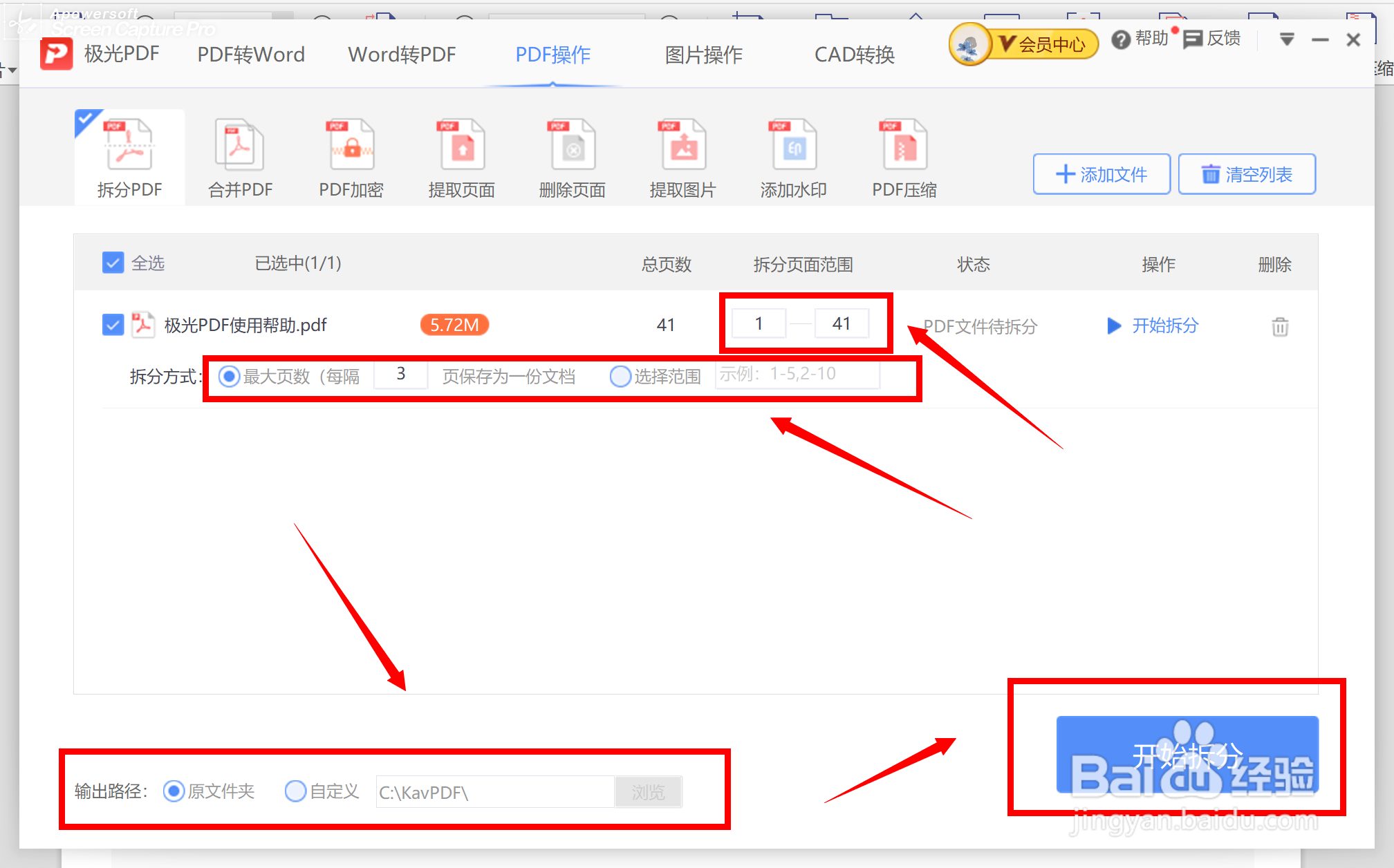Switch to Word转PDF tab
Viewport: 1394px width, 868px height.
pyautogui.click(x=402, y=55)
